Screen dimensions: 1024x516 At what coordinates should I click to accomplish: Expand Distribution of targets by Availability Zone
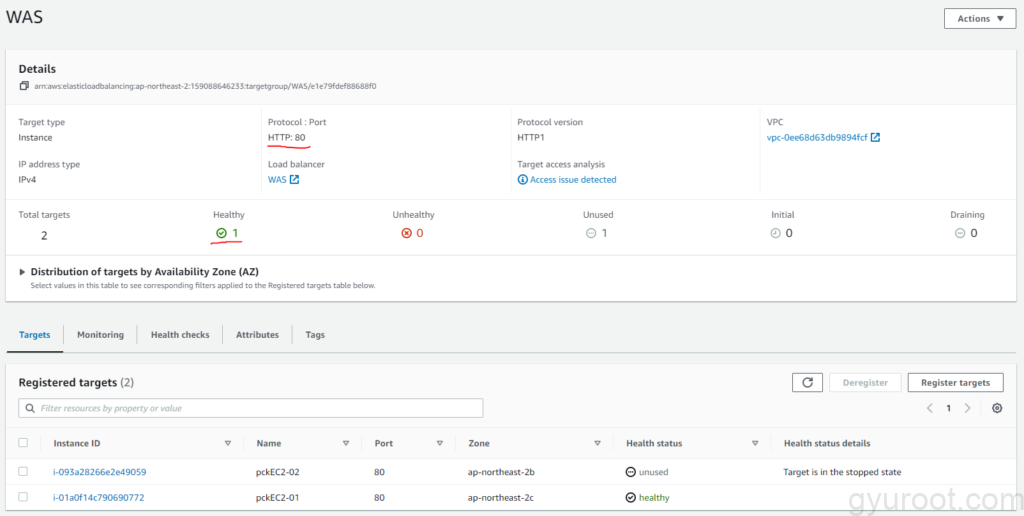[x=24, y=272]
